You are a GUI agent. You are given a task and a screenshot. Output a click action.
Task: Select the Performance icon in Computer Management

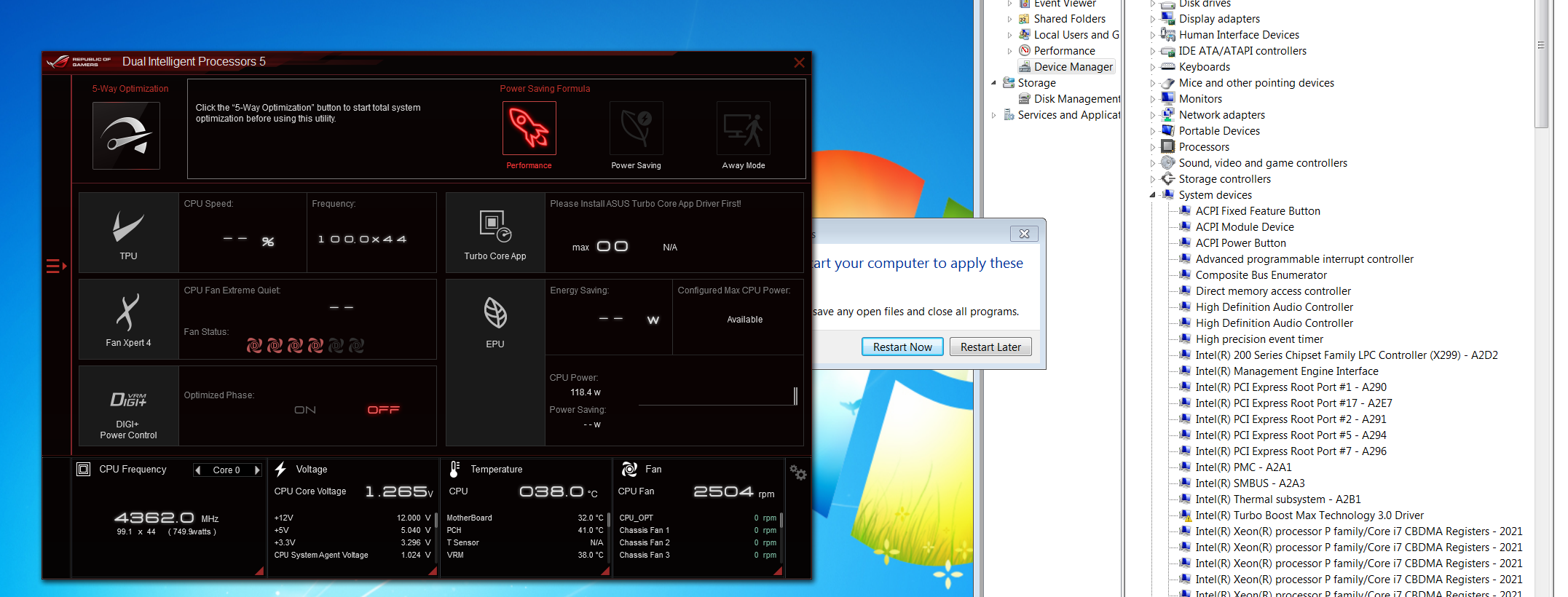[1025, 51]
